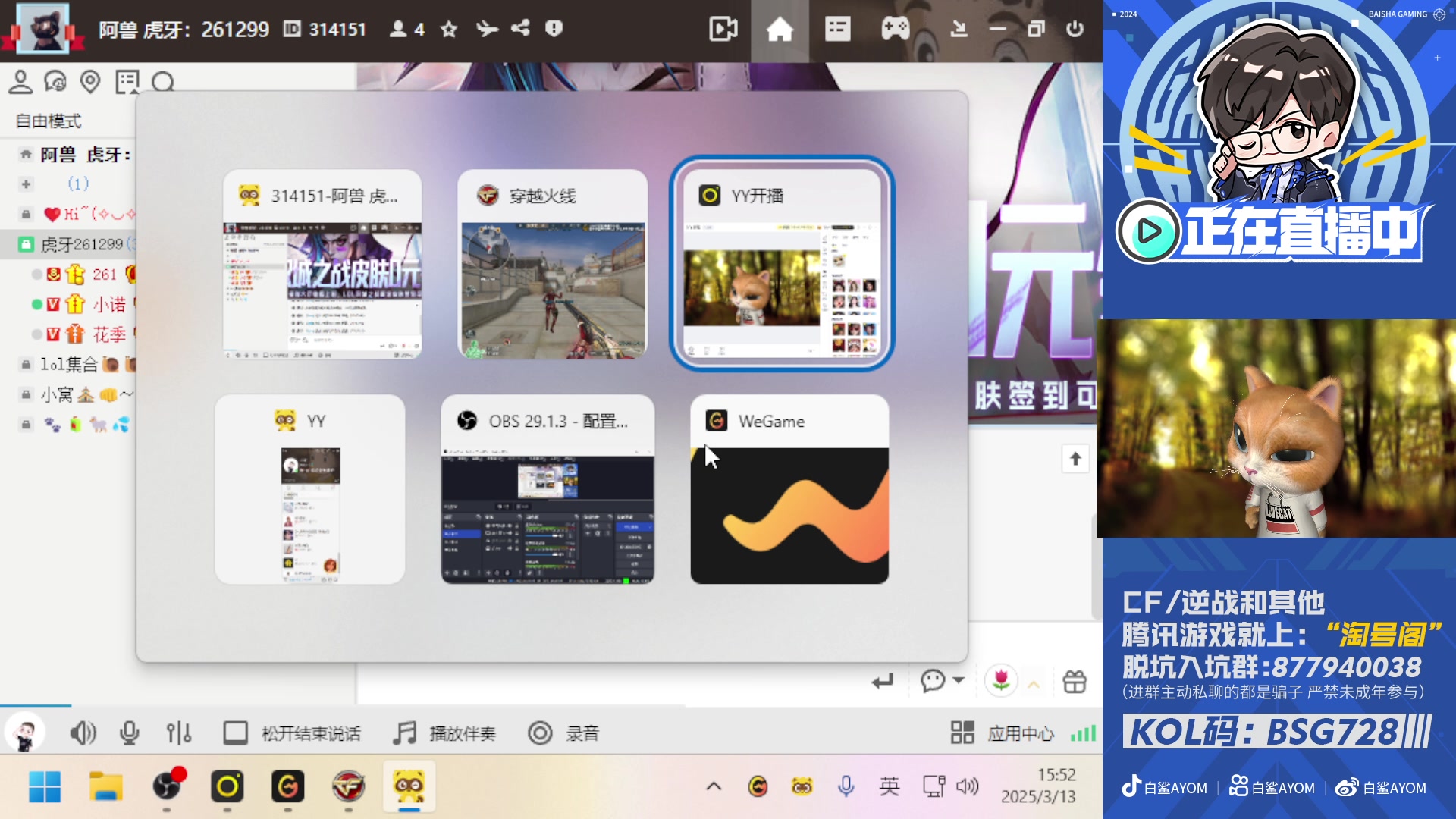Expand the chat bubble dropdown arrow
The image size is (1456, 819).
[x=959, y=680]
